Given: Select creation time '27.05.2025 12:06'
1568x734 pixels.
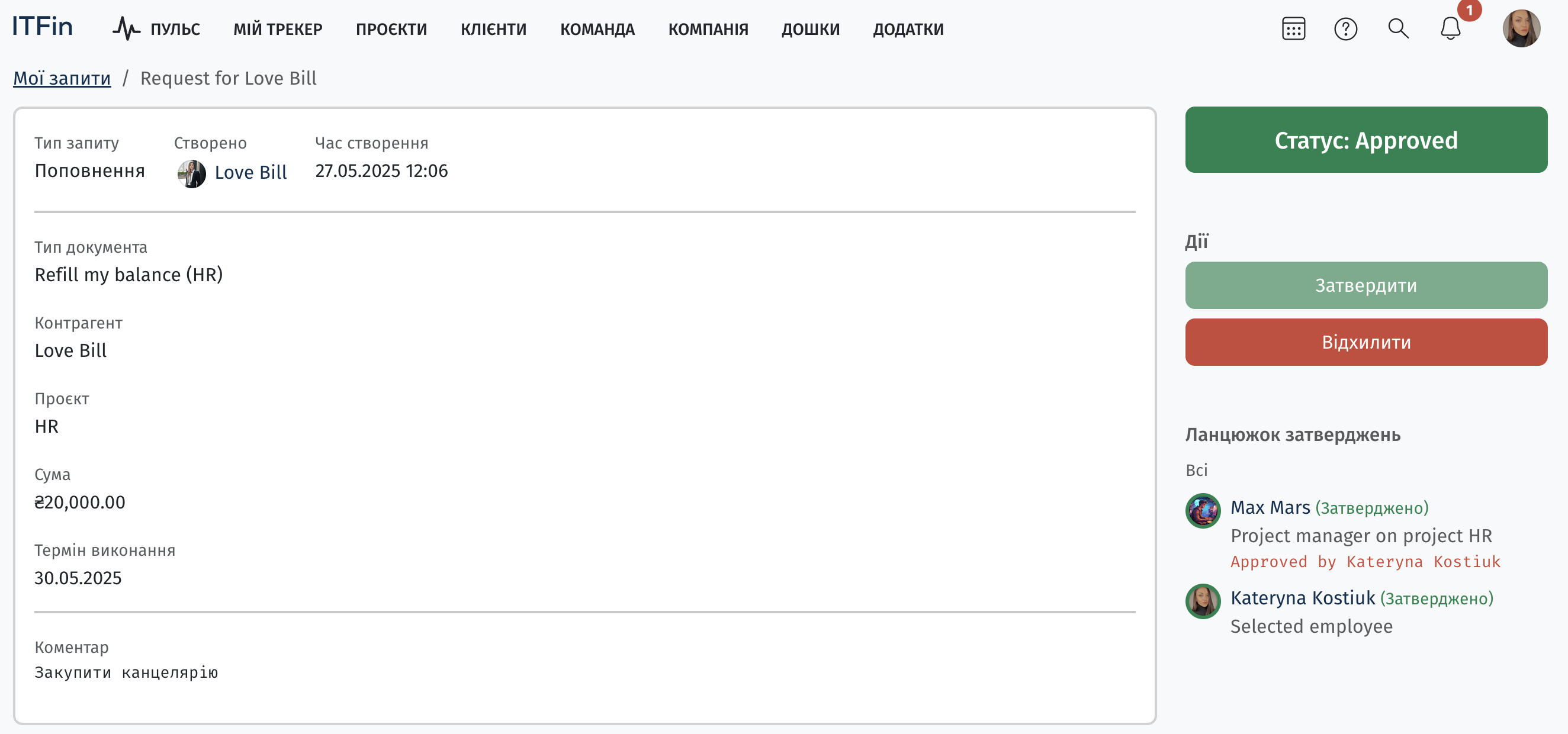Looking at the screenshot, I should point(381,170).
